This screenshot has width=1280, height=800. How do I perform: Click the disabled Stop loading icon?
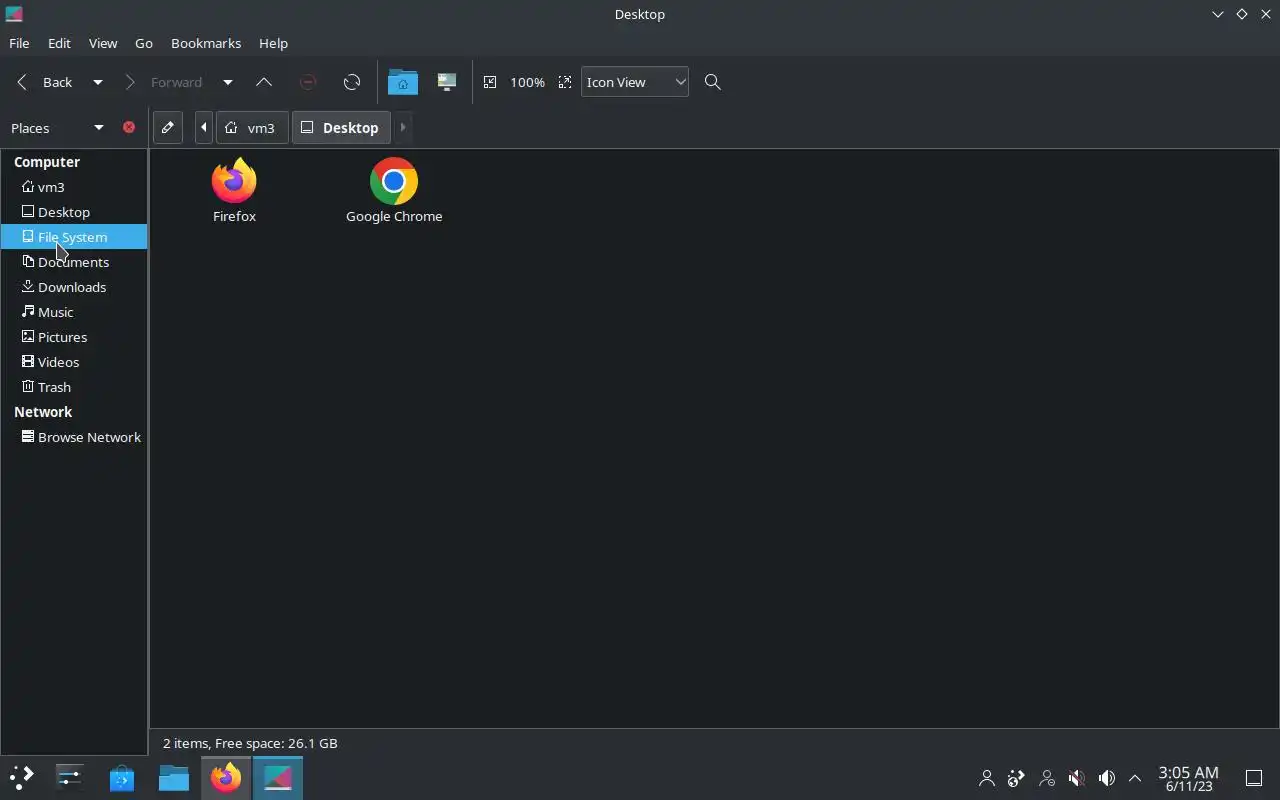pyautogui.click(x=308, y=82)
